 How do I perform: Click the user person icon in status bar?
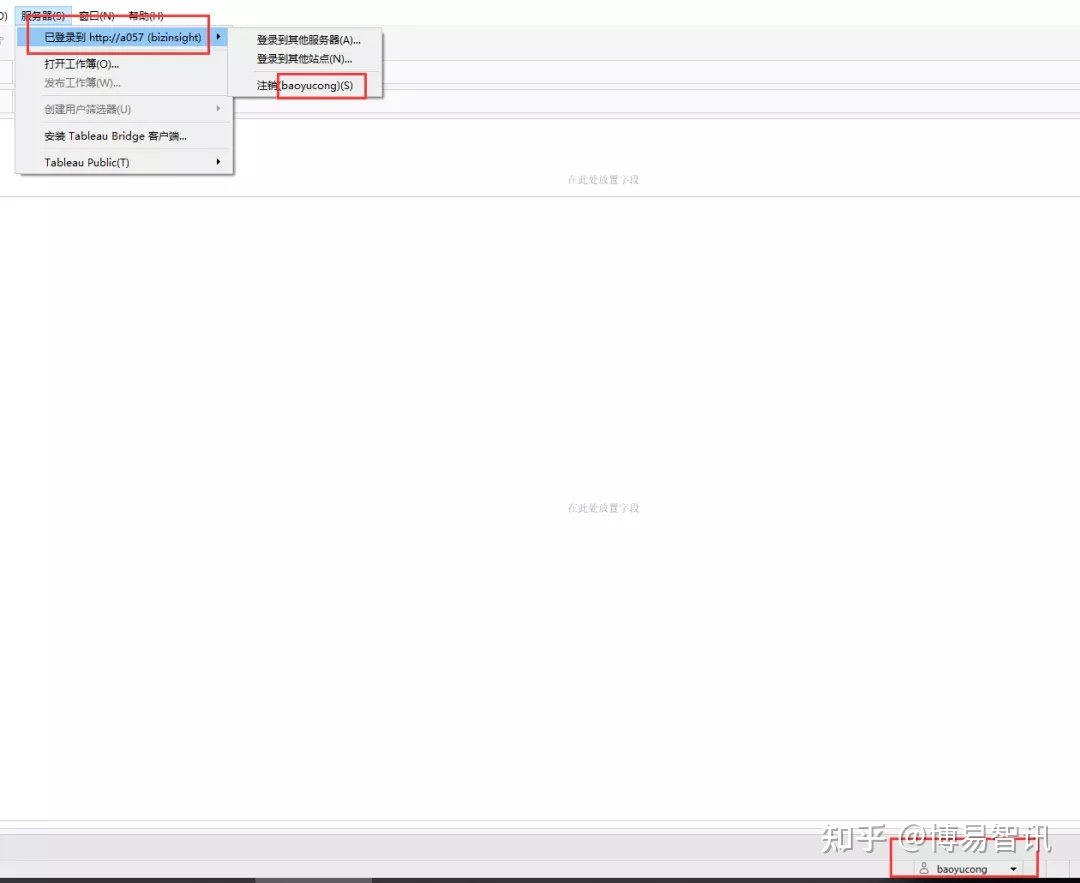[923, 868]
